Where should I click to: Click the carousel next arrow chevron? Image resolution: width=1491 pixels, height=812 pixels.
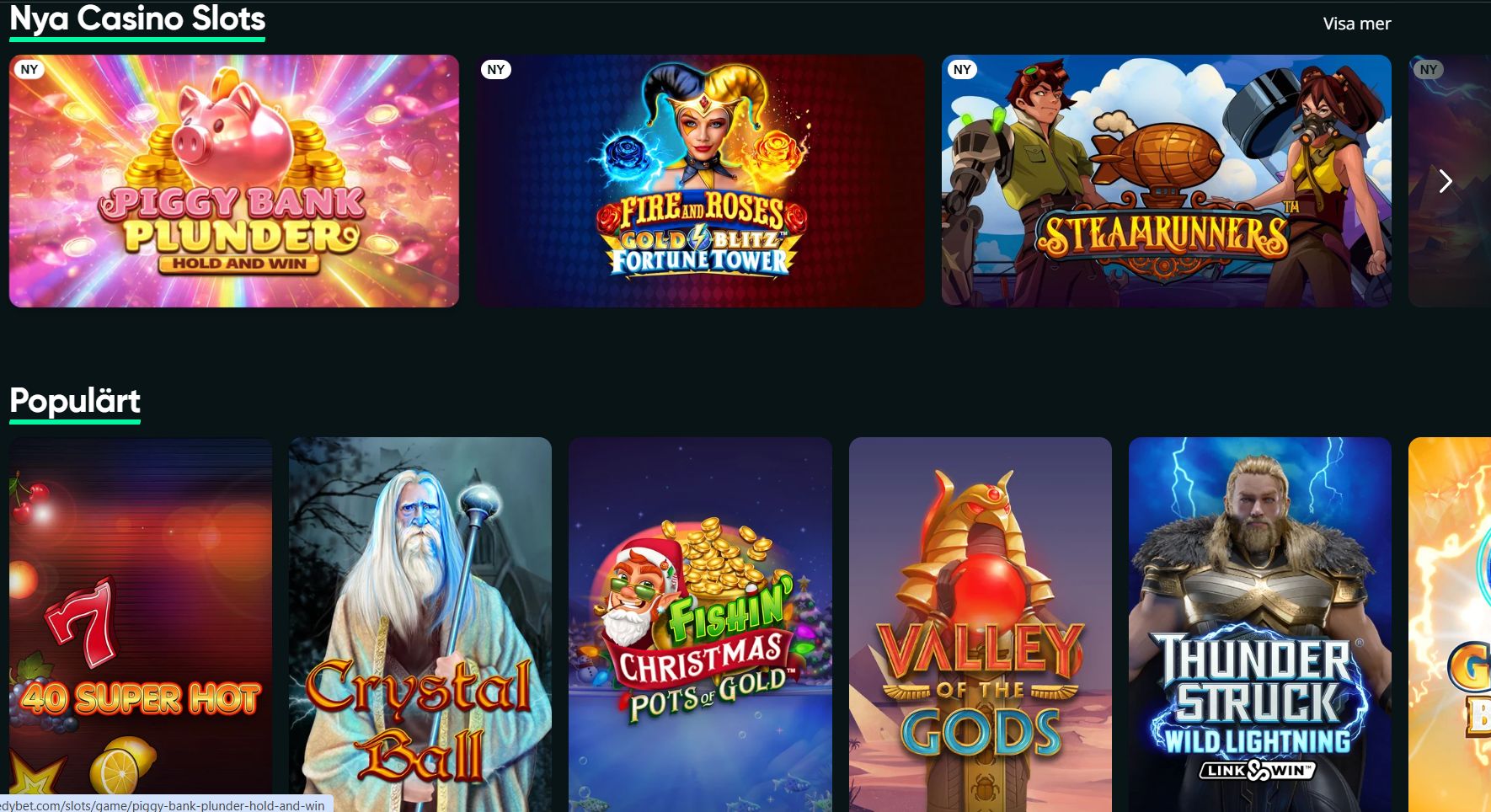tap(1446, 181)
